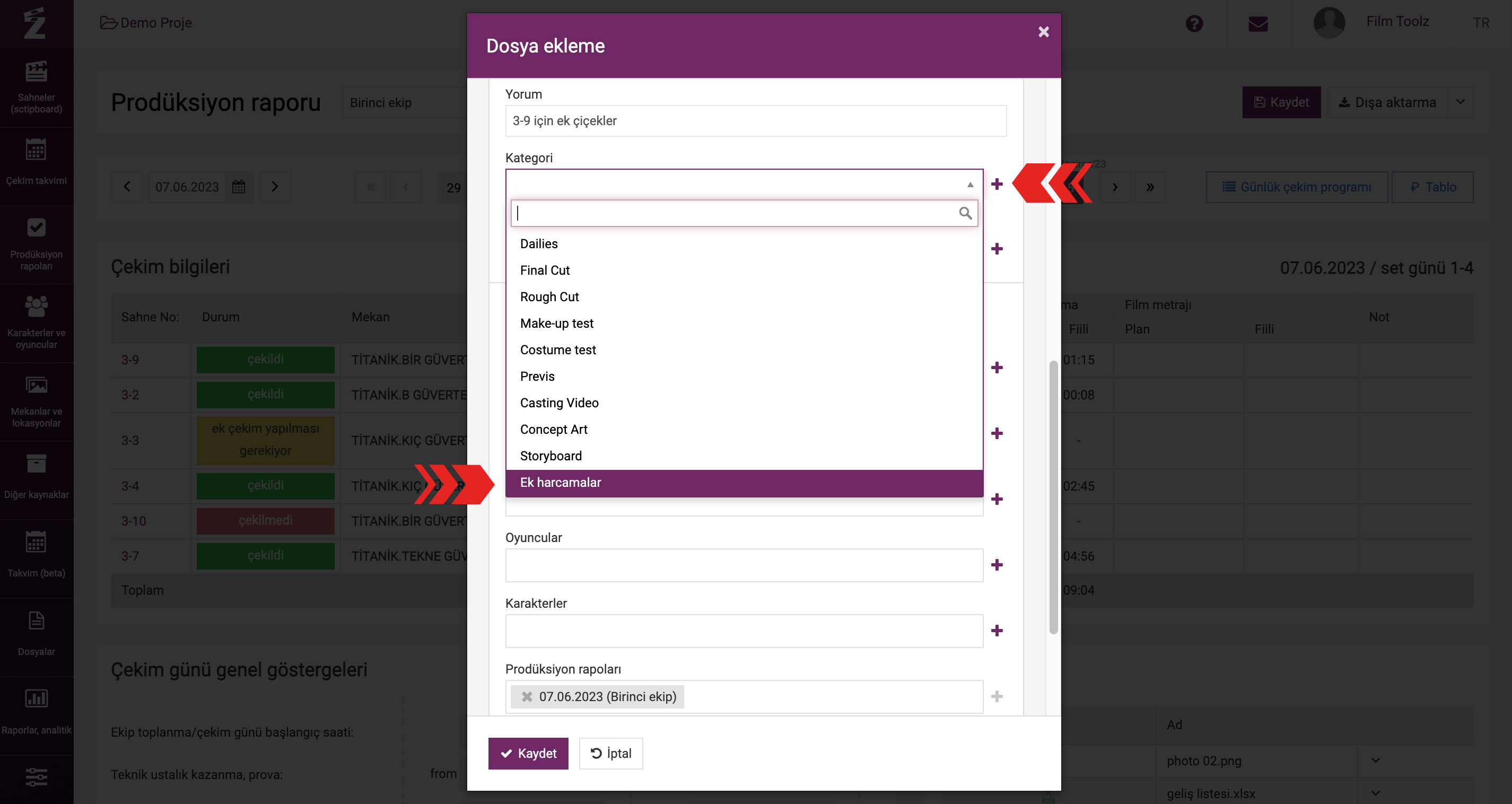Click the Karakterler input field
Viewport: 1512px width, 804px height.
pos(744,630)
